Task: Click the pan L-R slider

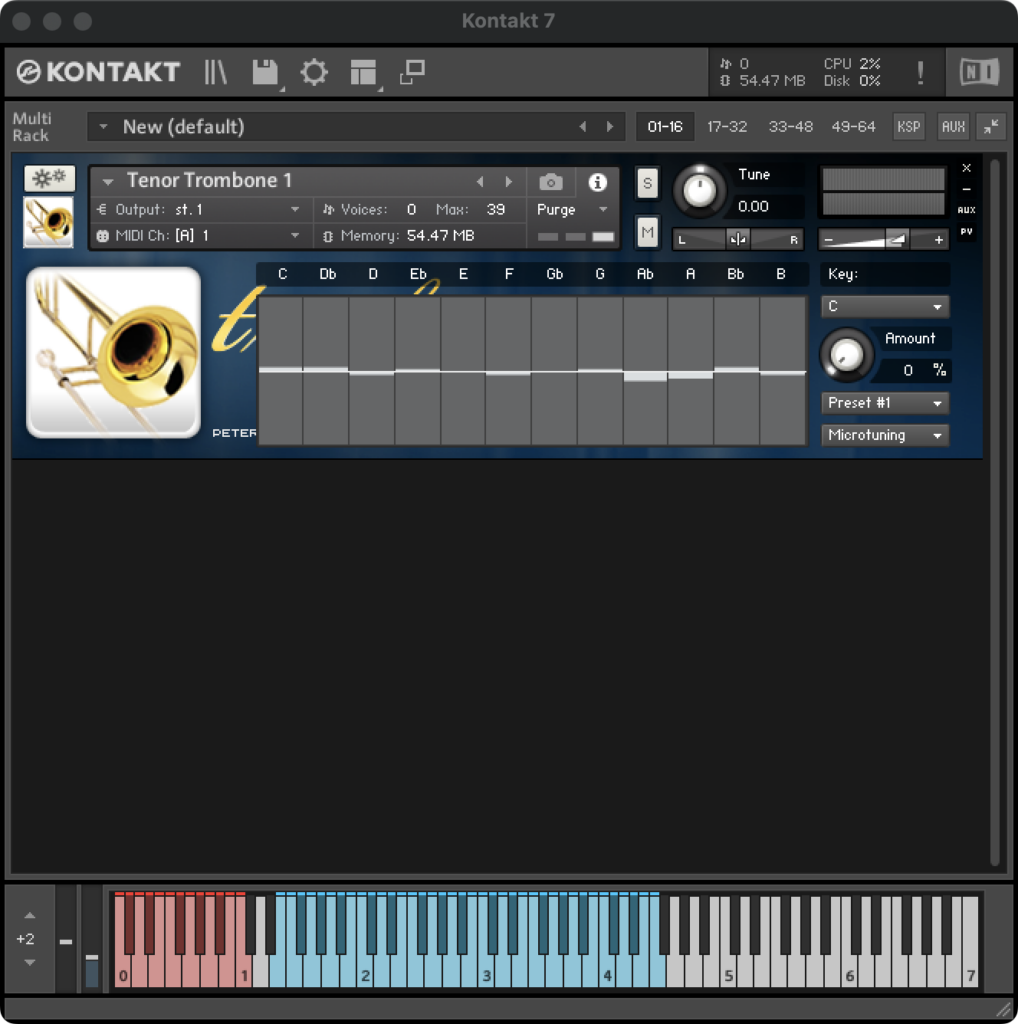Action: point(737,240)
